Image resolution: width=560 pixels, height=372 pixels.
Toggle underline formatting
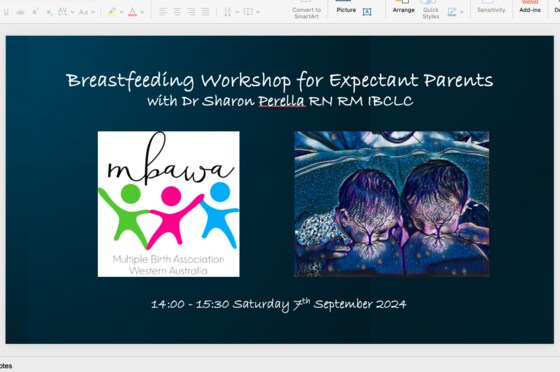6,12
